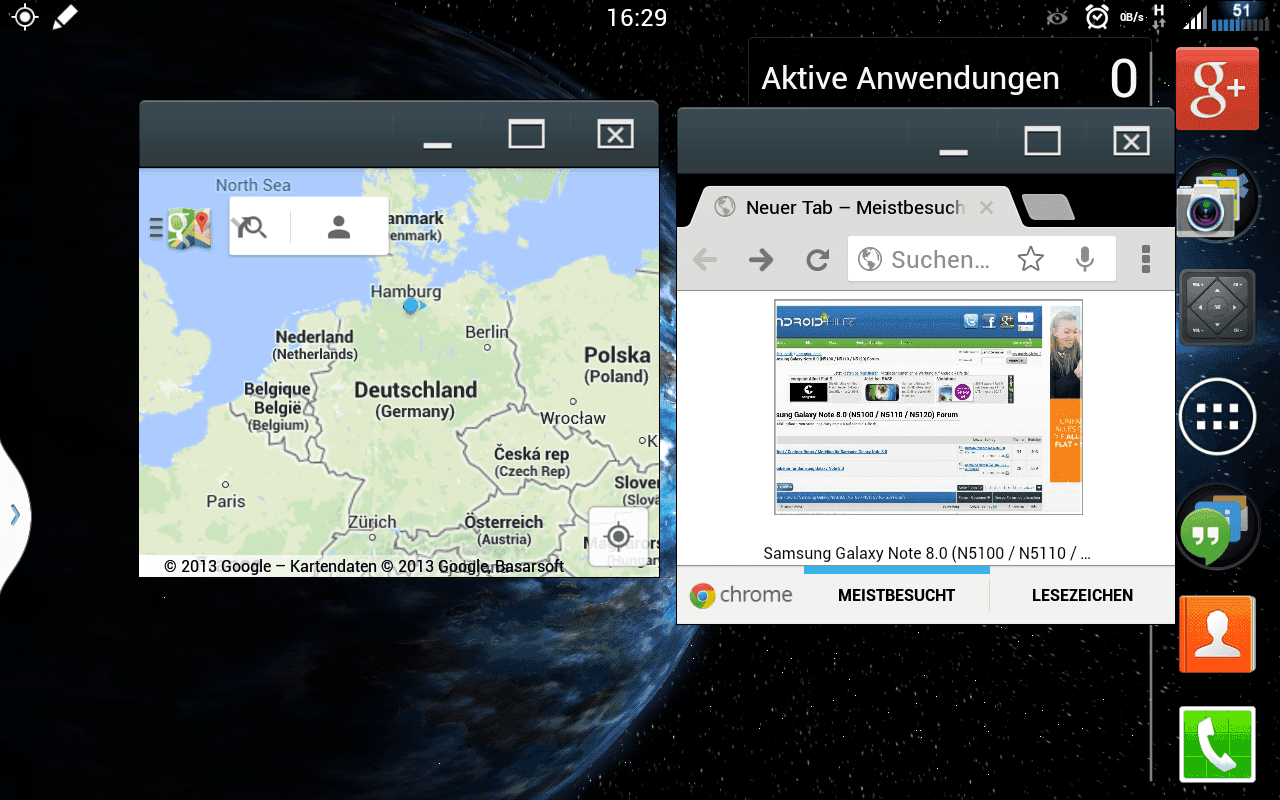Open the Samsung Galaxy Note 8.0 forum thumbnail
The height and width of the screenshot is (800, 1280).
pyautogui.click(x=928, y=407)
